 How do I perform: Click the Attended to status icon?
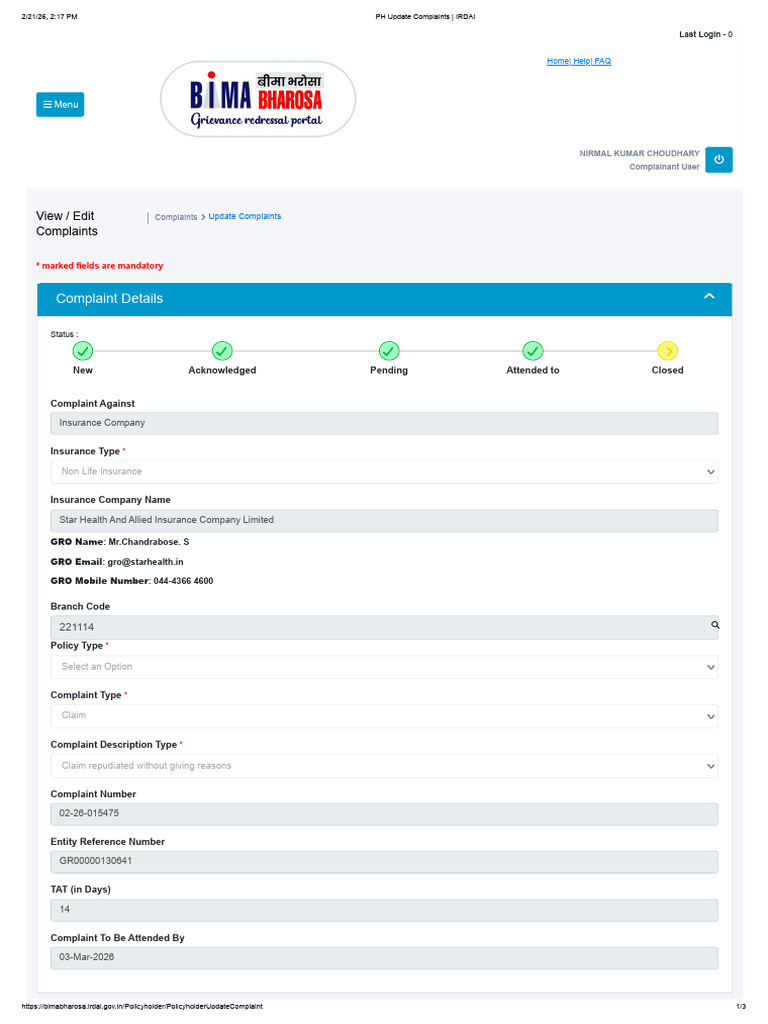coord(533,351)
